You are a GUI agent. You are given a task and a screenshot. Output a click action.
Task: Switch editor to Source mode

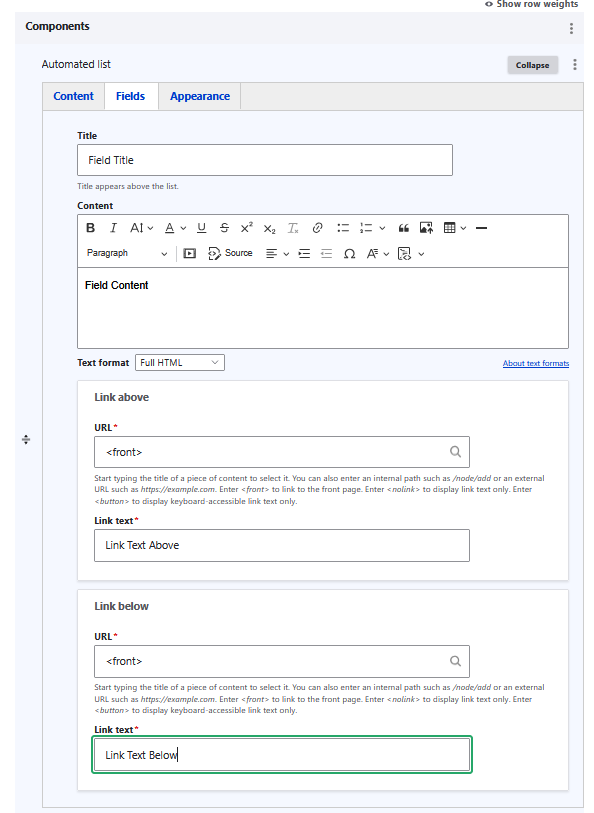pos(230,254)
